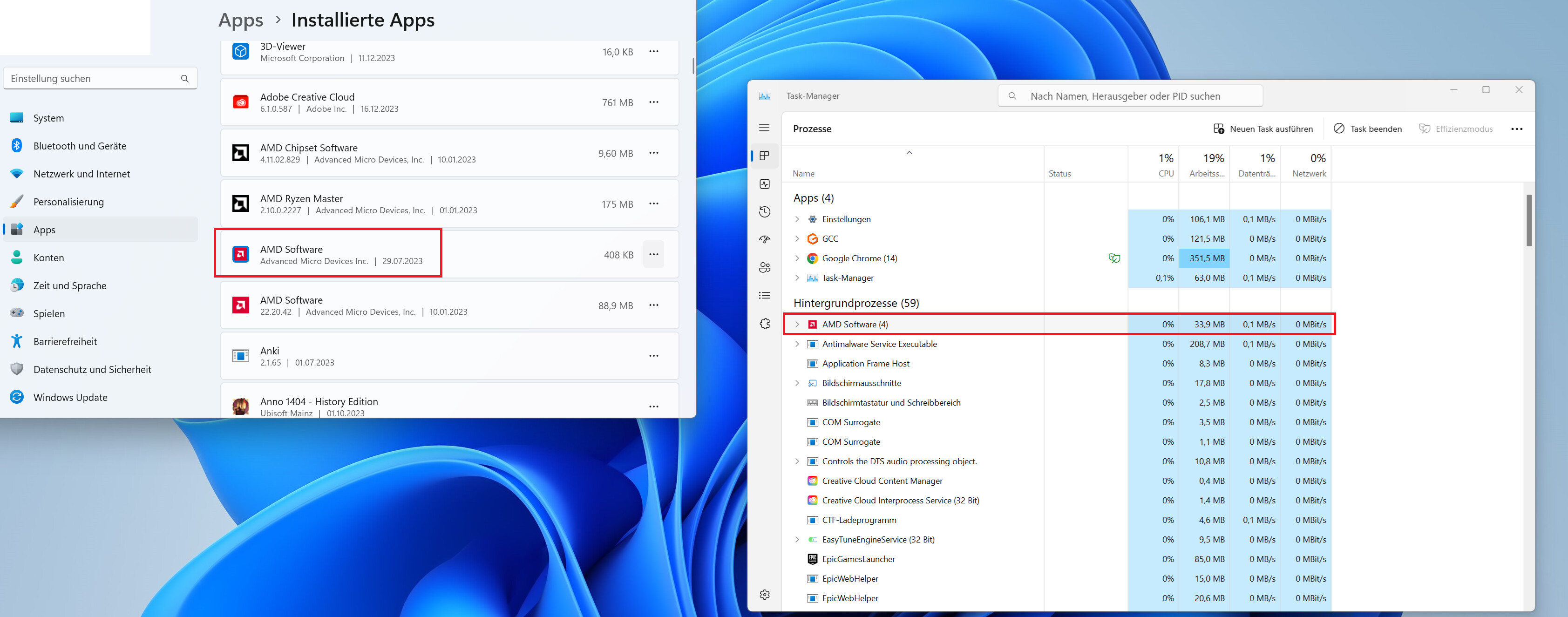The image size is (1568, 617).
Task: Open App history icon in Task Manager sidebar
Action: click(765, 212)
